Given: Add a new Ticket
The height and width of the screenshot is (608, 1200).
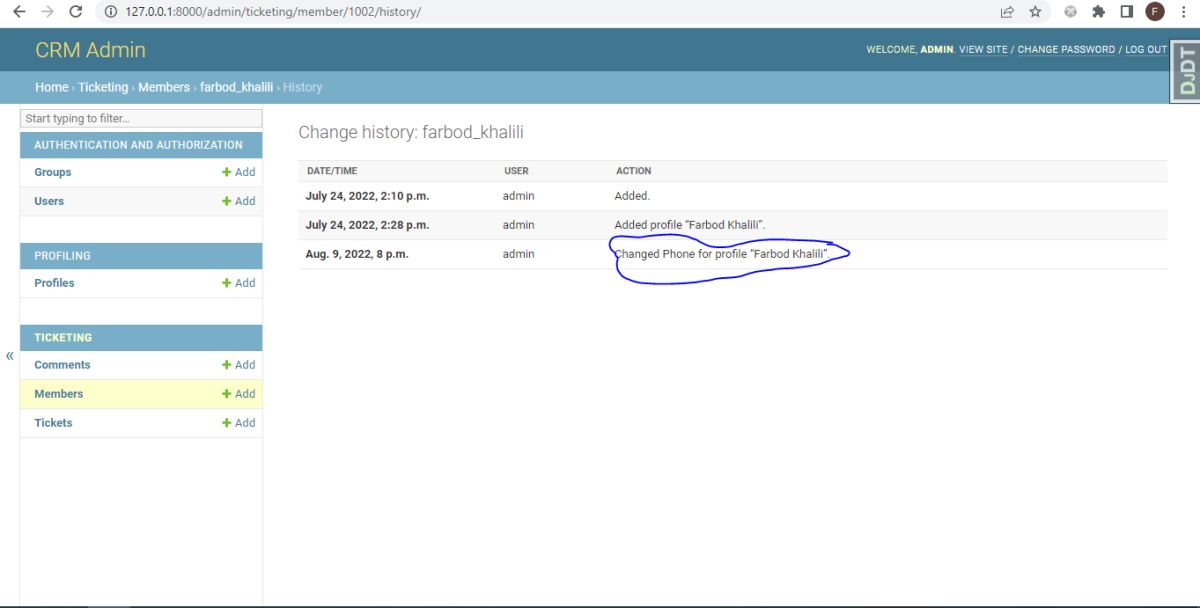Looking at the screenshot, I should [239, 423].
